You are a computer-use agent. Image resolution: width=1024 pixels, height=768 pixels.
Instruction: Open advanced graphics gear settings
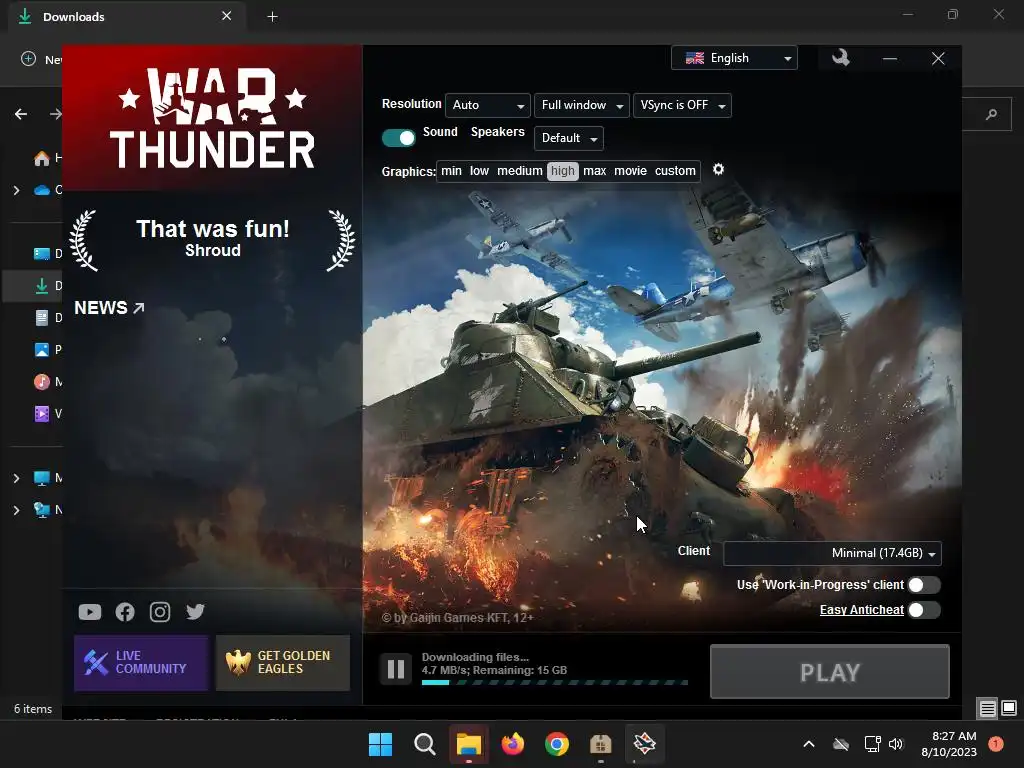[x=718, y=170]
